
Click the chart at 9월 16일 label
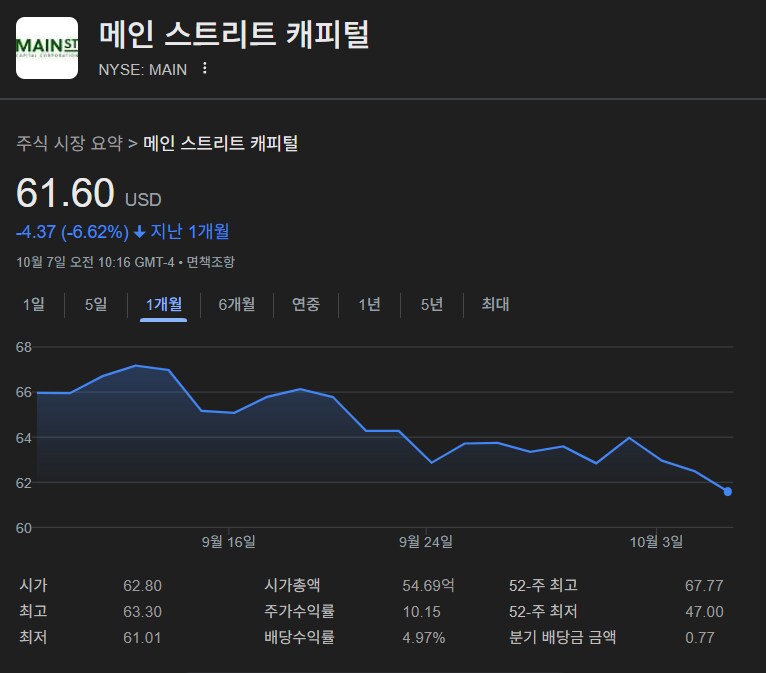click(229, 542)
